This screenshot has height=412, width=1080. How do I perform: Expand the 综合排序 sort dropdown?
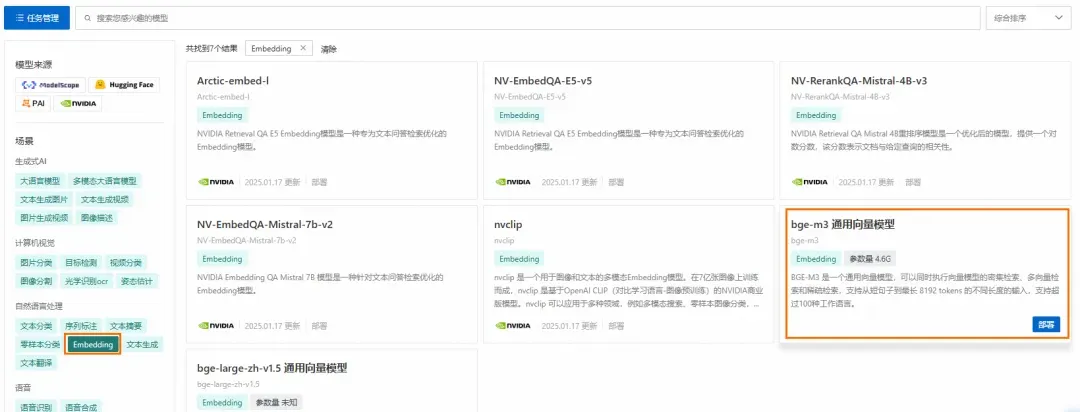(x=1028, y=18)
